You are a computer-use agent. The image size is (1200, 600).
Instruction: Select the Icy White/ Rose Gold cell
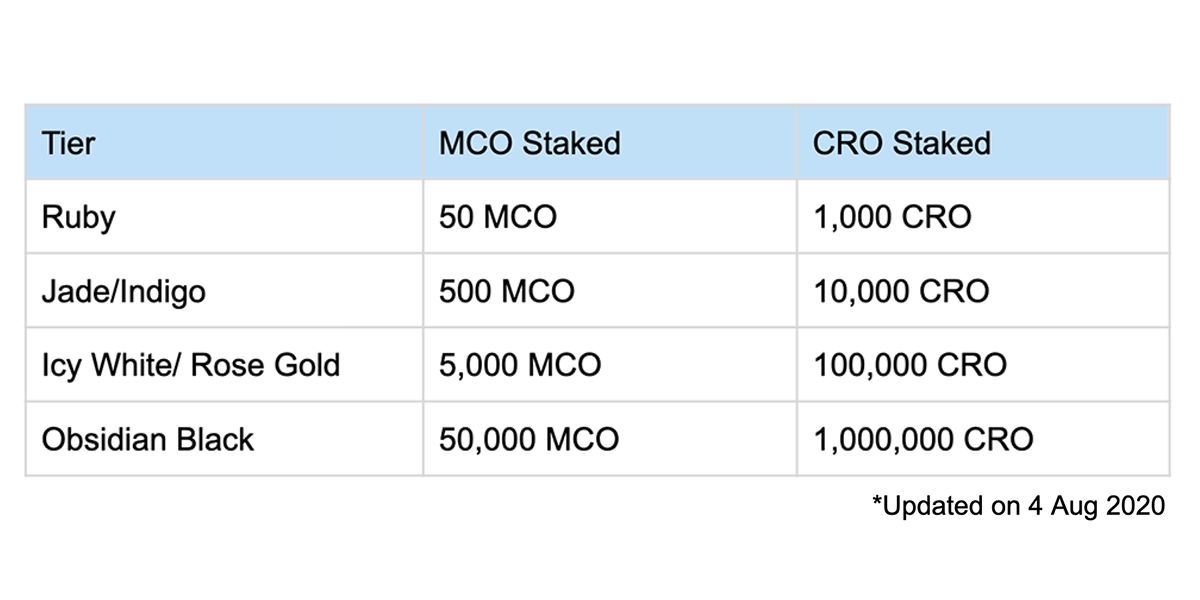pyautogui.click(x=190, y=365)
